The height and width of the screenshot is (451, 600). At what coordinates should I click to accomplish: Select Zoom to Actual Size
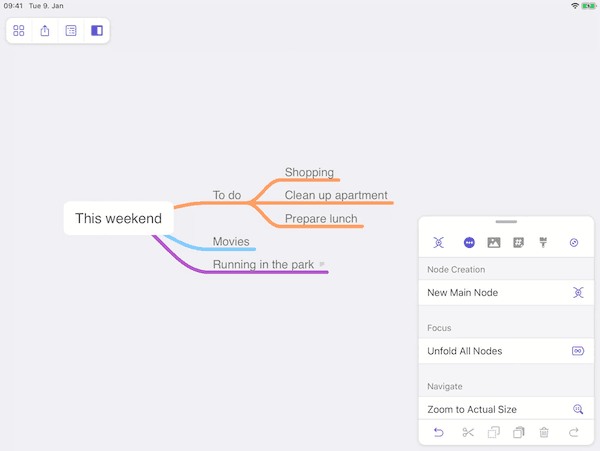pyautogui.click(x=506, y=409)
